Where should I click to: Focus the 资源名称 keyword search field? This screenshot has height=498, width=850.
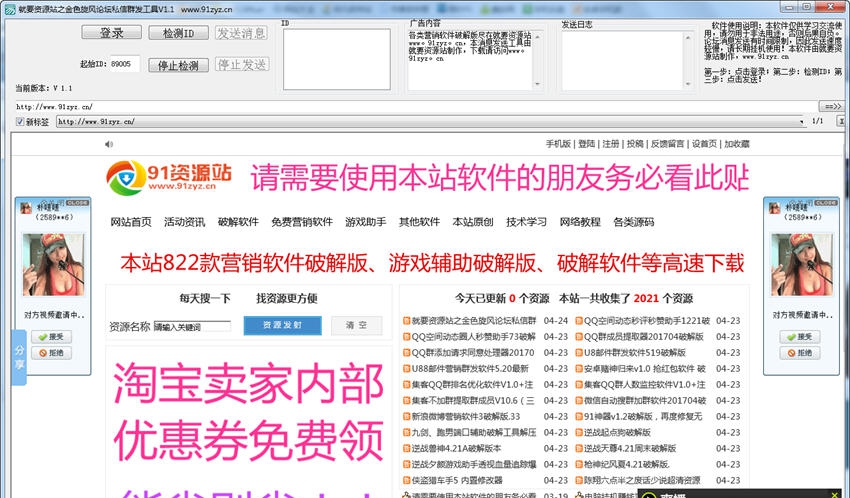(x=192, y=326)
